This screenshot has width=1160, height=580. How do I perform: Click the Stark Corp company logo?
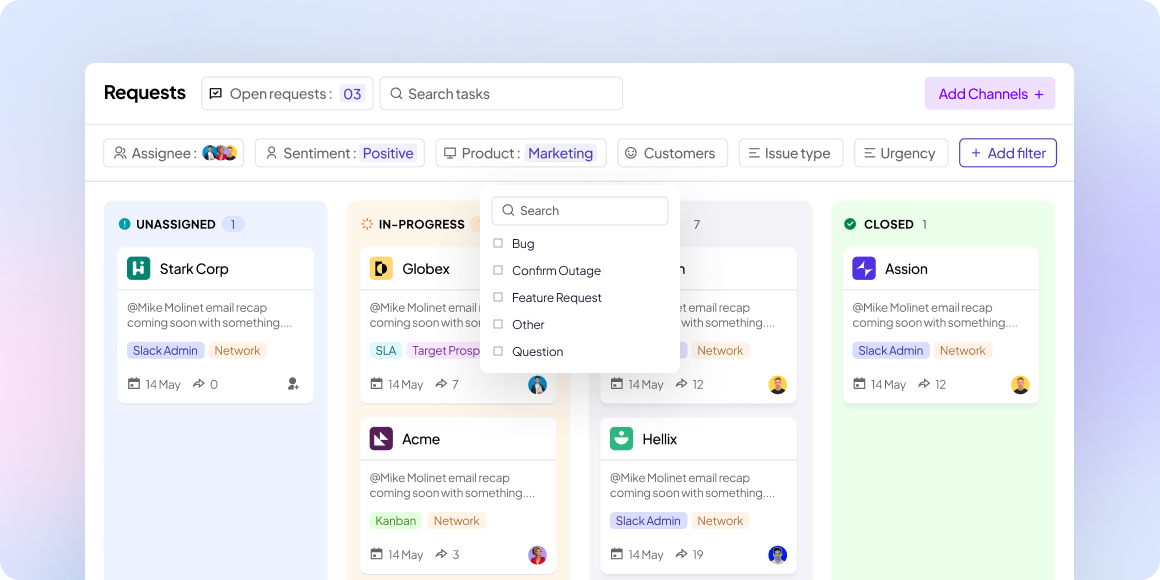tap(138, 269)
